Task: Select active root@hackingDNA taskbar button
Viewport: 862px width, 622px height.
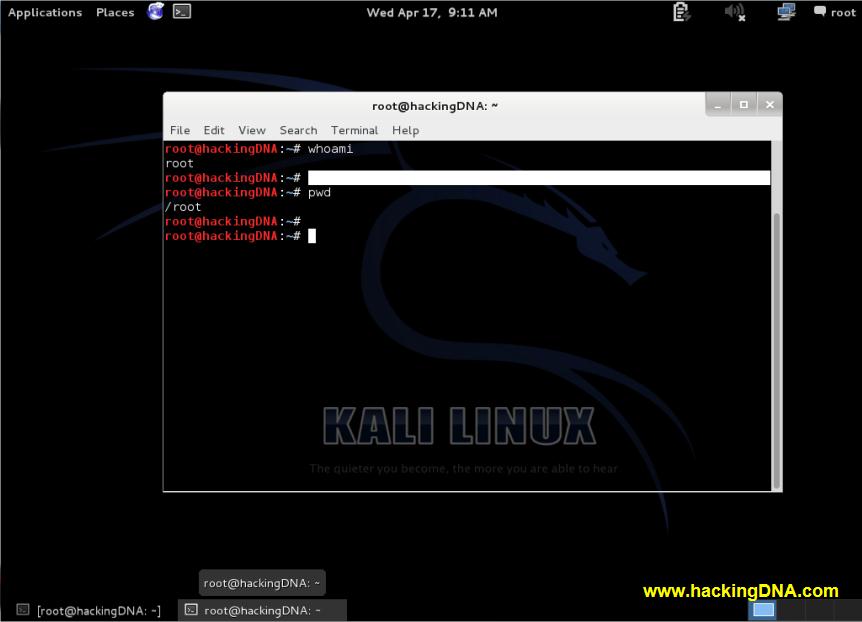Action: (x=262, y=610)
